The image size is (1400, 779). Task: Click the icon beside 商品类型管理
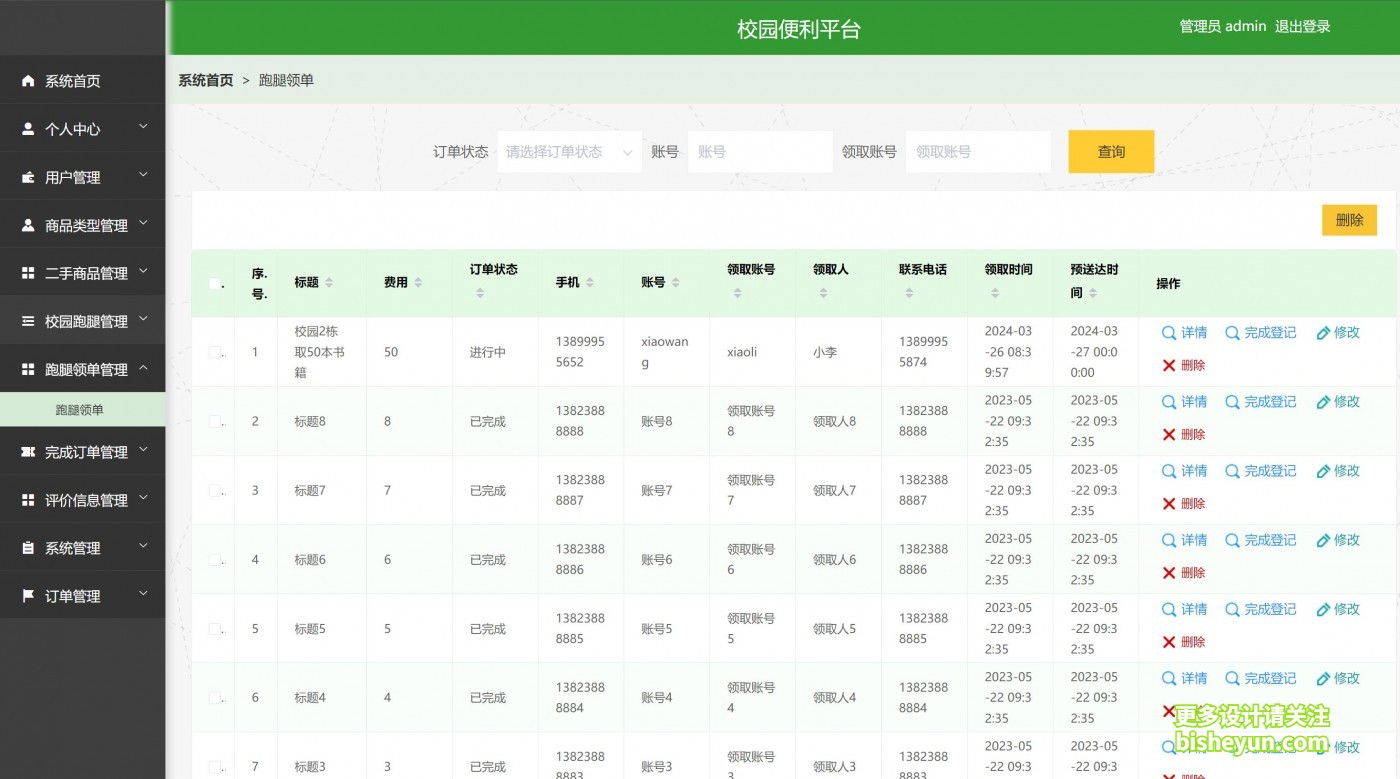(28, 225)
